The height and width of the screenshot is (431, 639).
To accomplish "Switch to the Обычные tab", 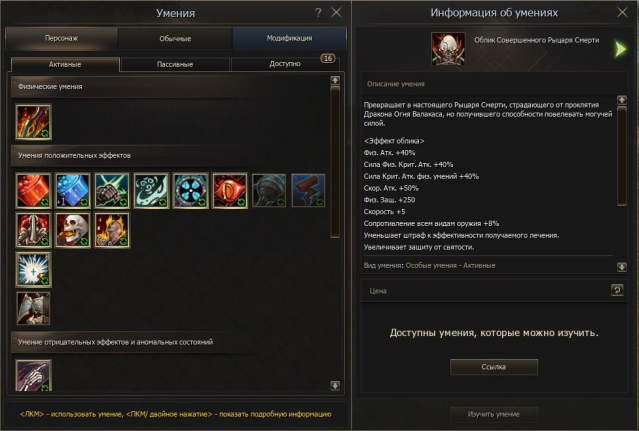I will (175, 39).
